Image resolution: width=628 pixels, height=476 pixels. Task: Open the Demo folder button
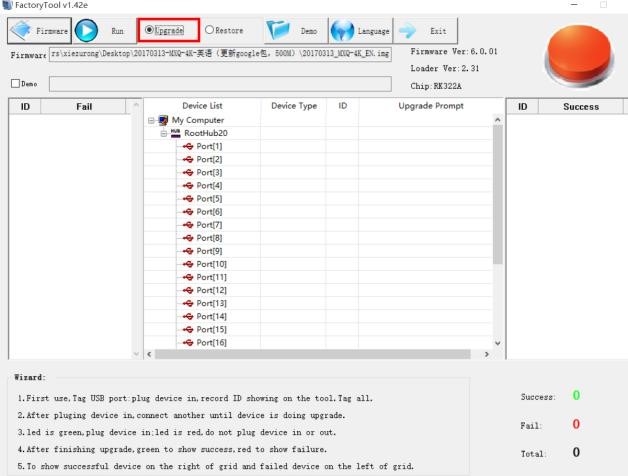[296, 30]
